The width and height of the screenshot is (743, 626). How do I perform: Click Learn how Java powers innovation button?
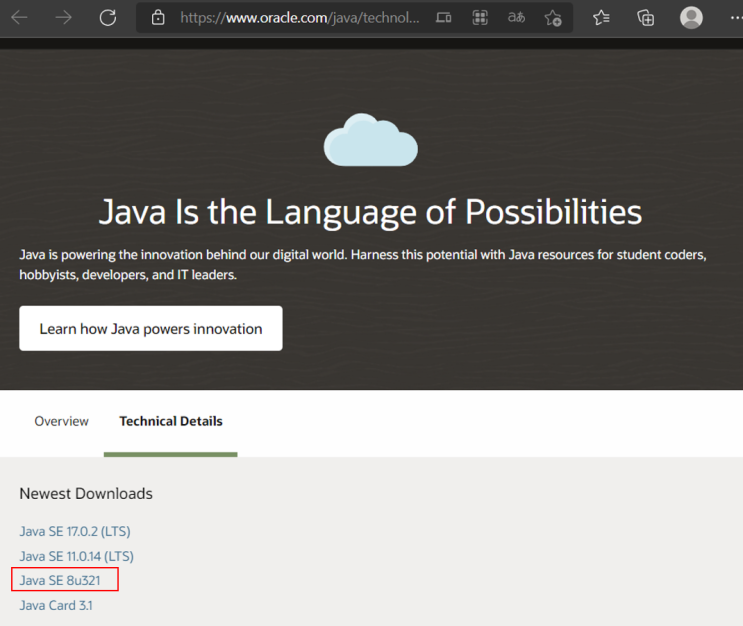[151, 328]
